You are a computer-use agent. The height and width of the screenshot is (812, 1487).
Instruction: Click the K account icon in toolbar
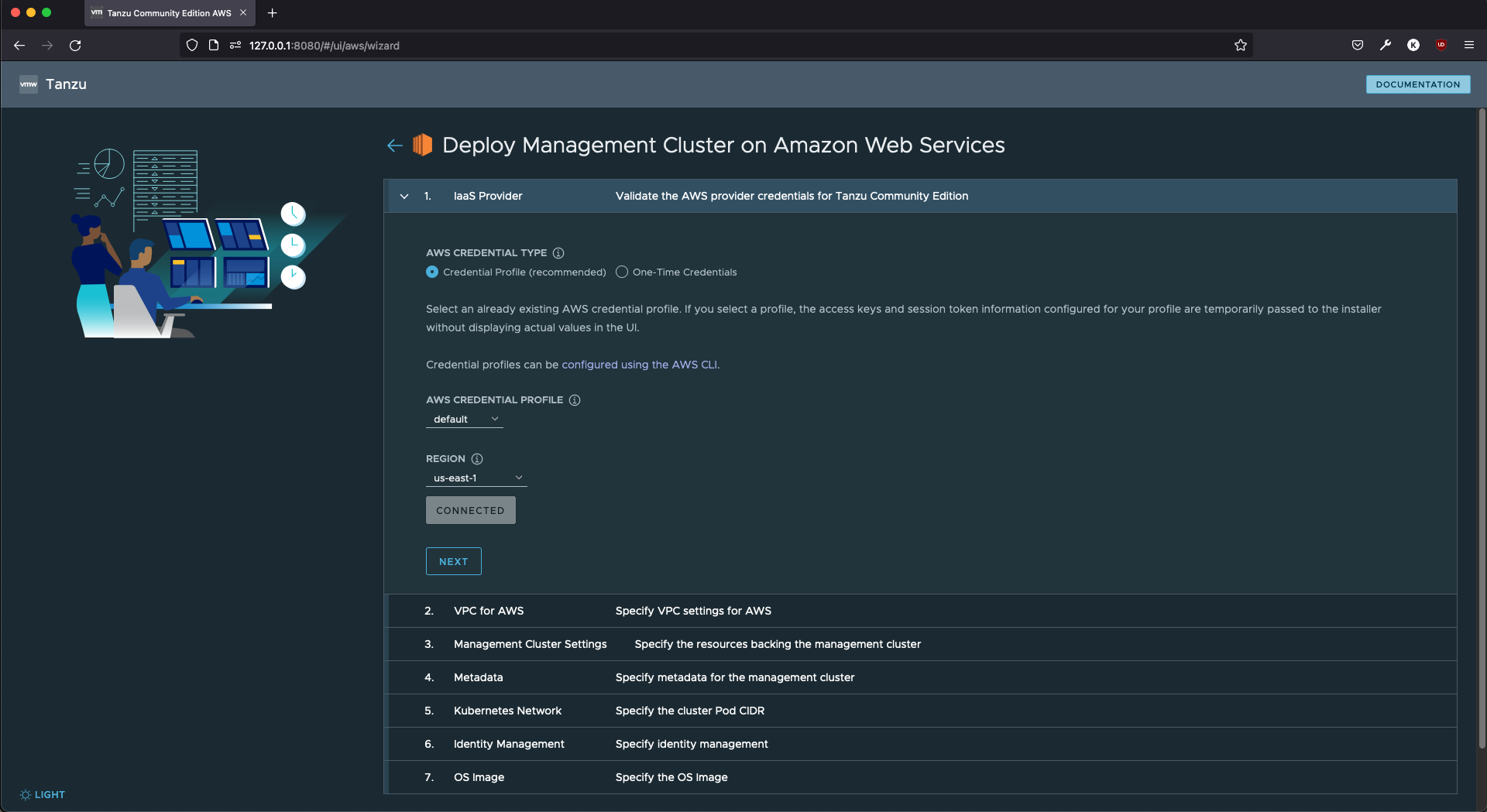(1413, 46)
